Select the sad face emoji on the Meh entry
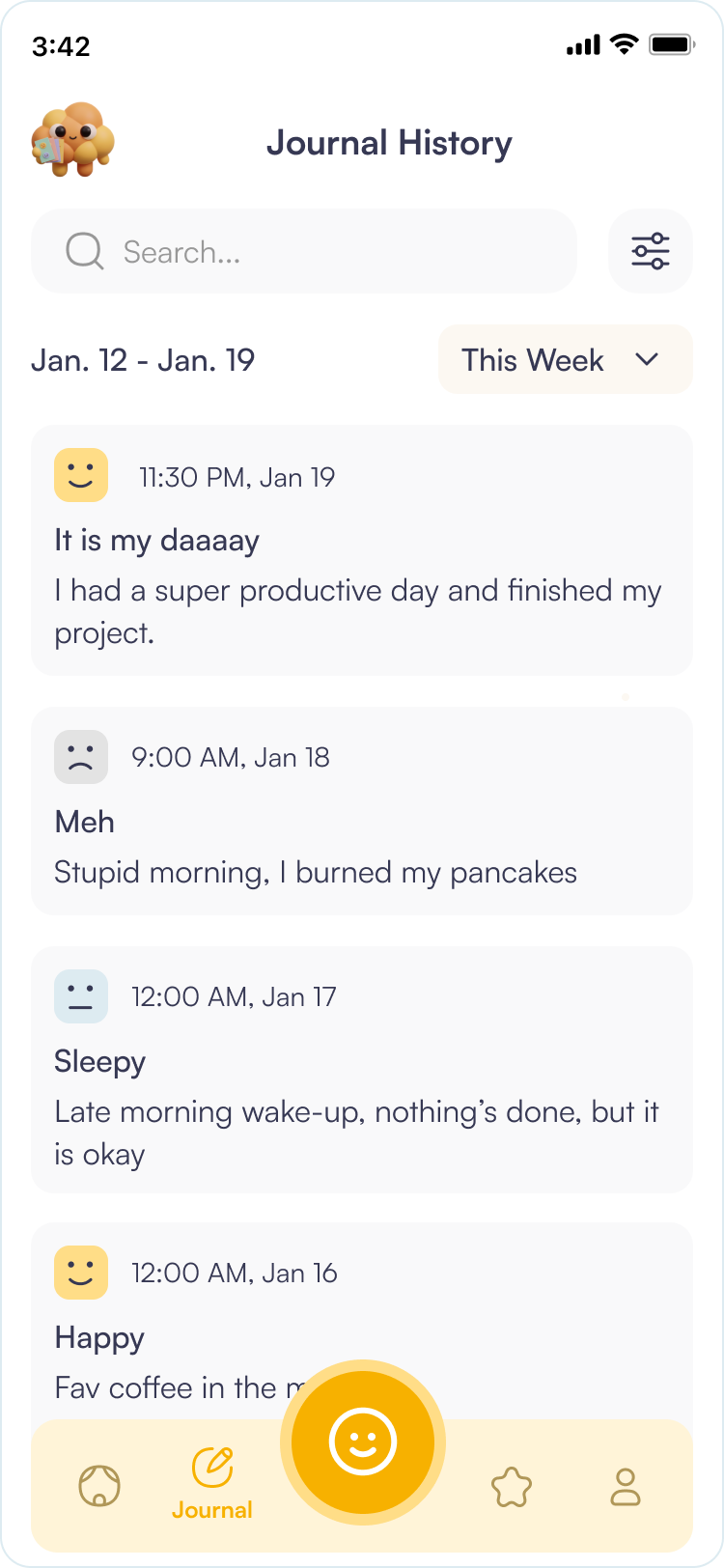The width and height of the screenshot is (724, 1568). [x=81, y=756]
